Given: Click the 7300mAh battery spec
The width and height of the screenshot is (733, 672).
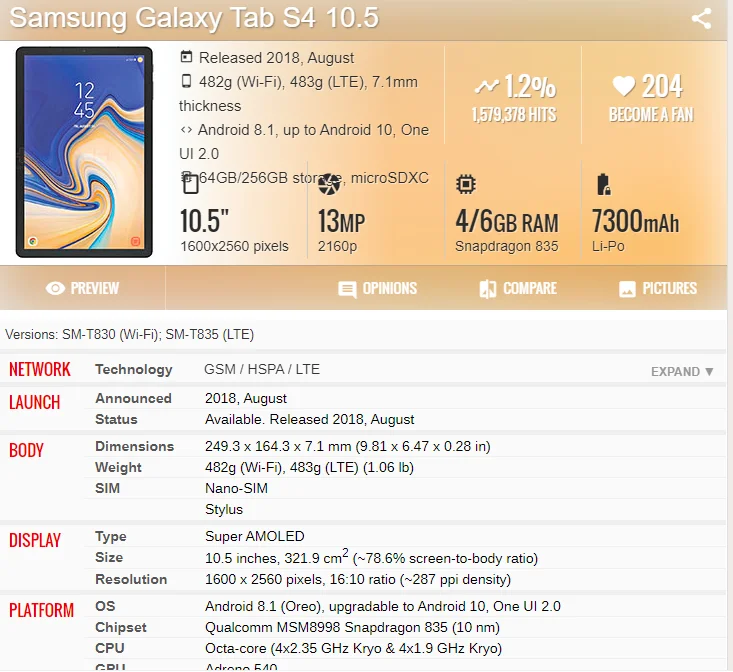Looking at the screenshot, I should (635, 221).
